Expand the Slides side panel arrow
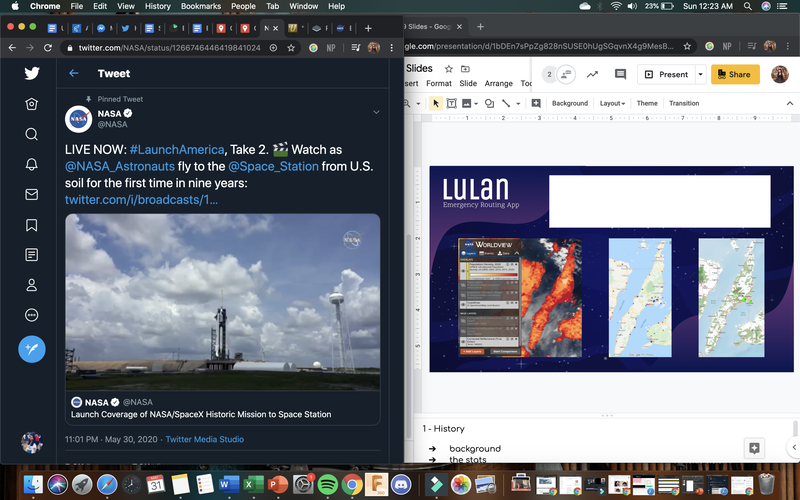 pos(793,447)
